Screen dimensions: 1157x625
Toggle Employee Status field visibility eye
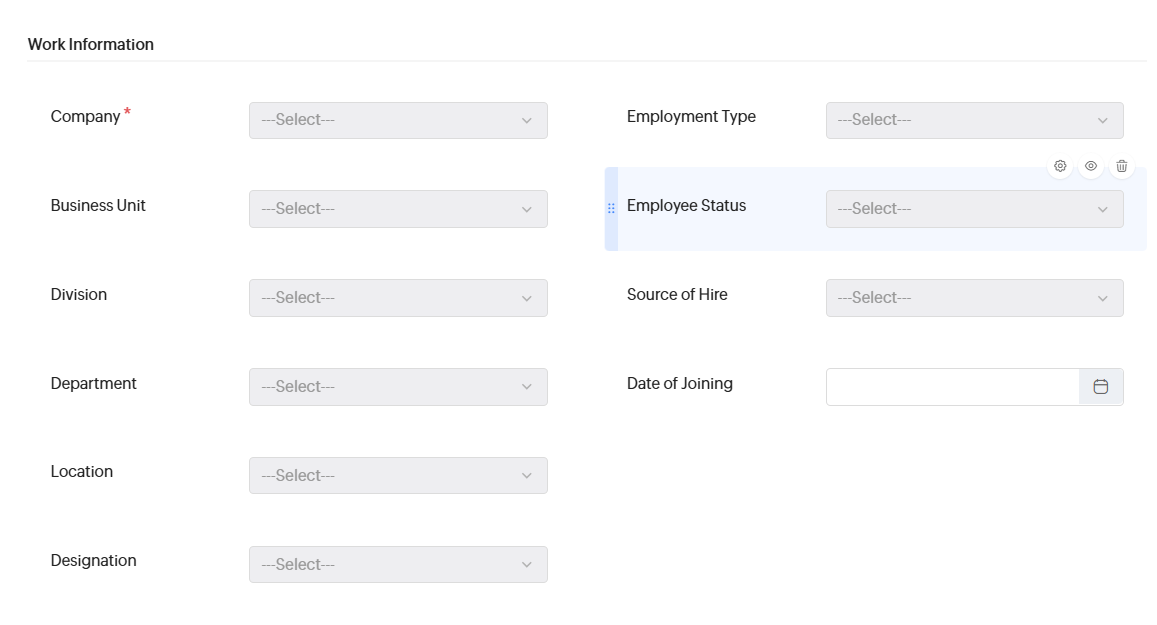1091,166
